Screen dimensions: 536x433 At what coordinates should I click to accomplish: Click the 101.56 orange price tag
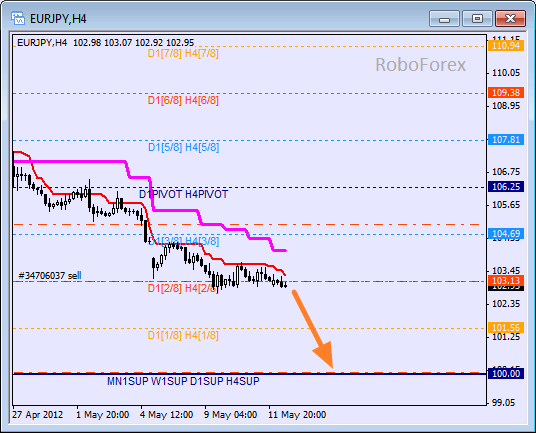pos(506,328)
